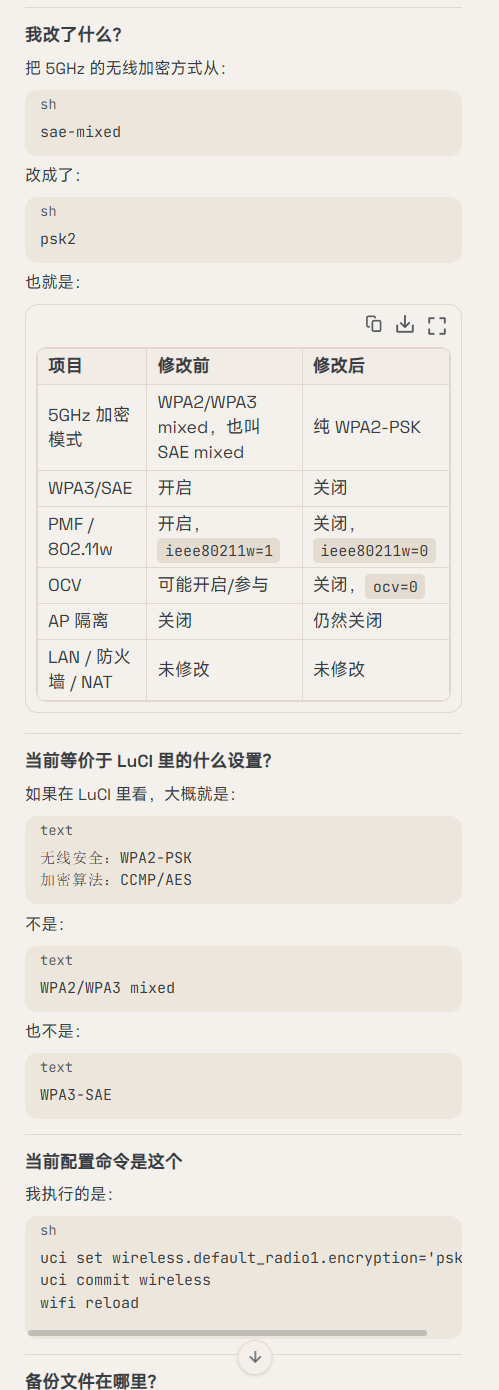Jump to bottom with the down-arrow button
Viewport: 499px width, 1390px height.
tap(255, 1357)
